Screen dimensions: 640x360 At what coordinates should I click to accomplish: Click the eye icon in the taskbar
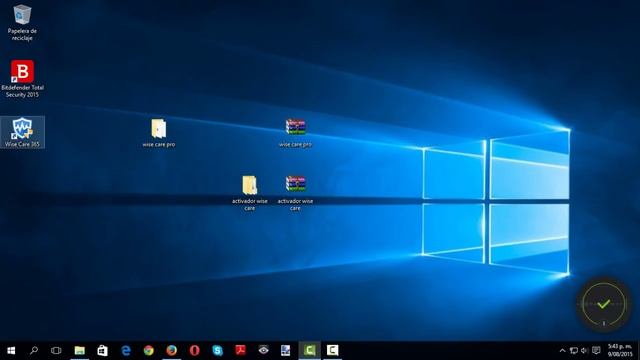(x=264, y=351)
